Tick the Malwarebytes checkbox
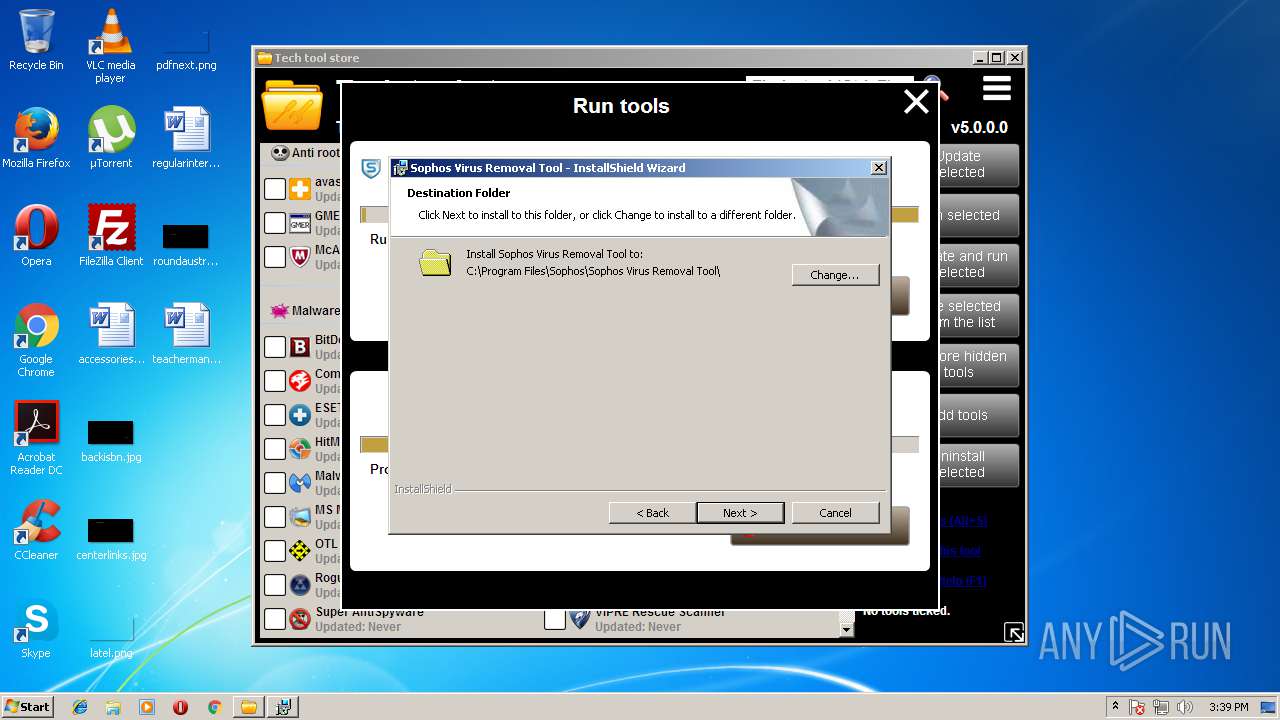The image size is (1280, 720). [x=275, y=483]
